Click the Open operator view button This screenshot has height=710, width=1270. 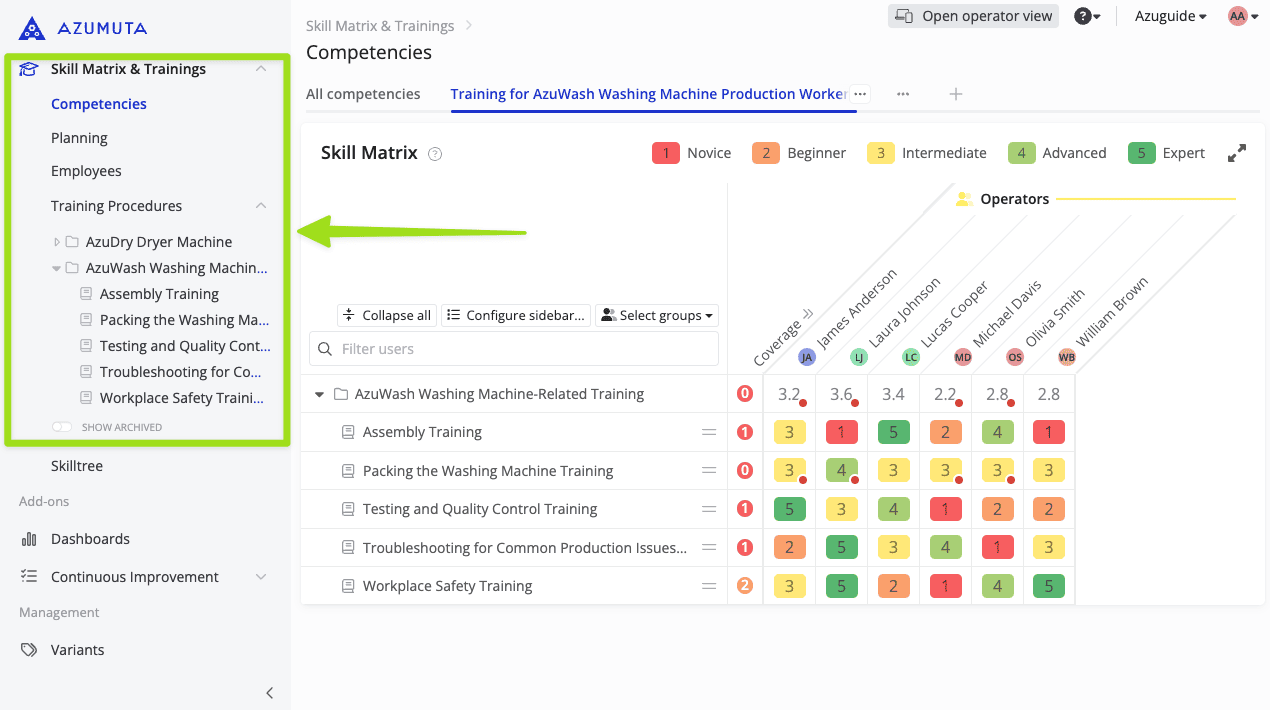coord(973,16)
